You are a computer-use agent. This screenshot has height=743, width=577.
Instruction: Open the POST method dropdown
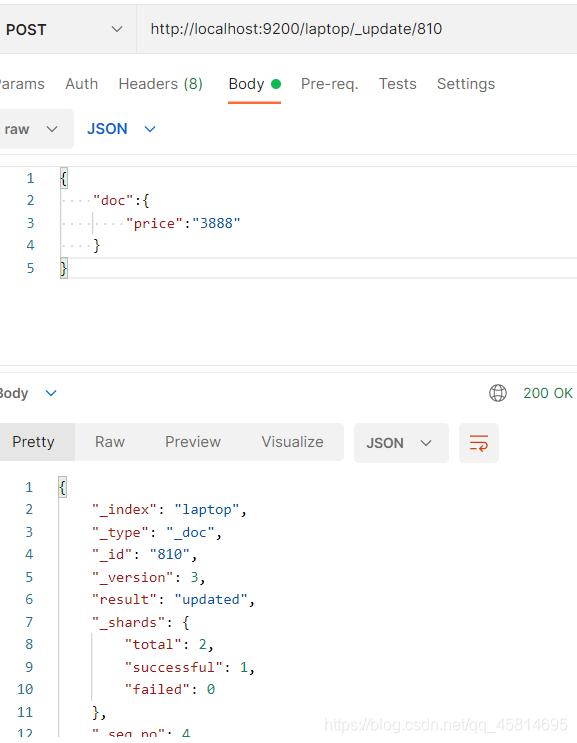64,29
